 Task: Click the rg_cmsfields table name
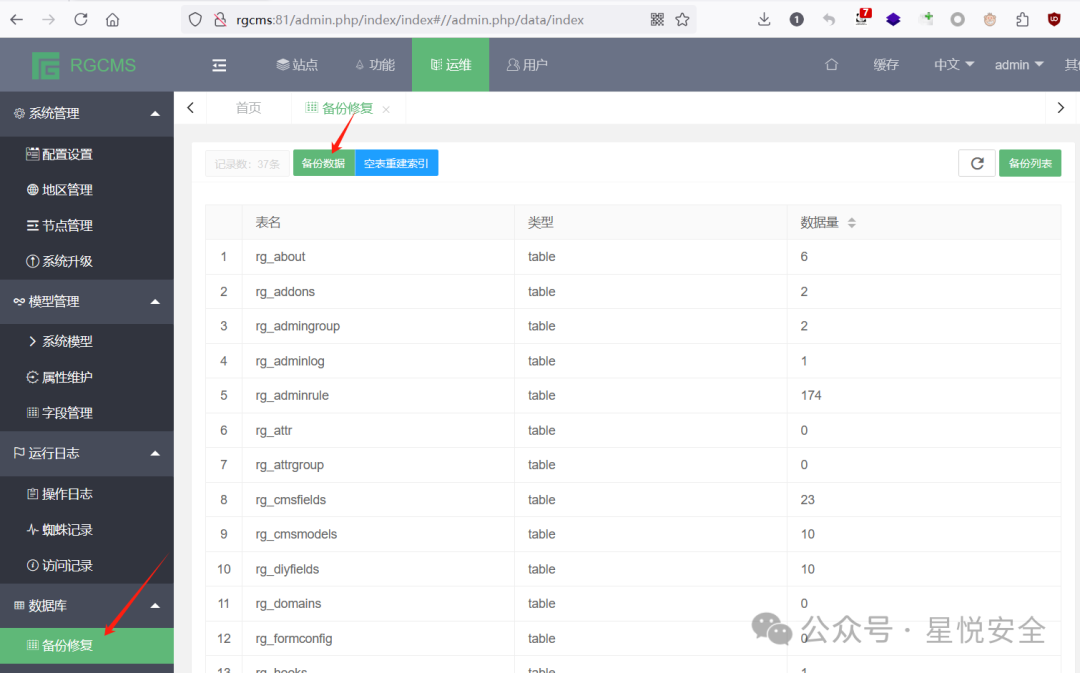tap(291, 499)
